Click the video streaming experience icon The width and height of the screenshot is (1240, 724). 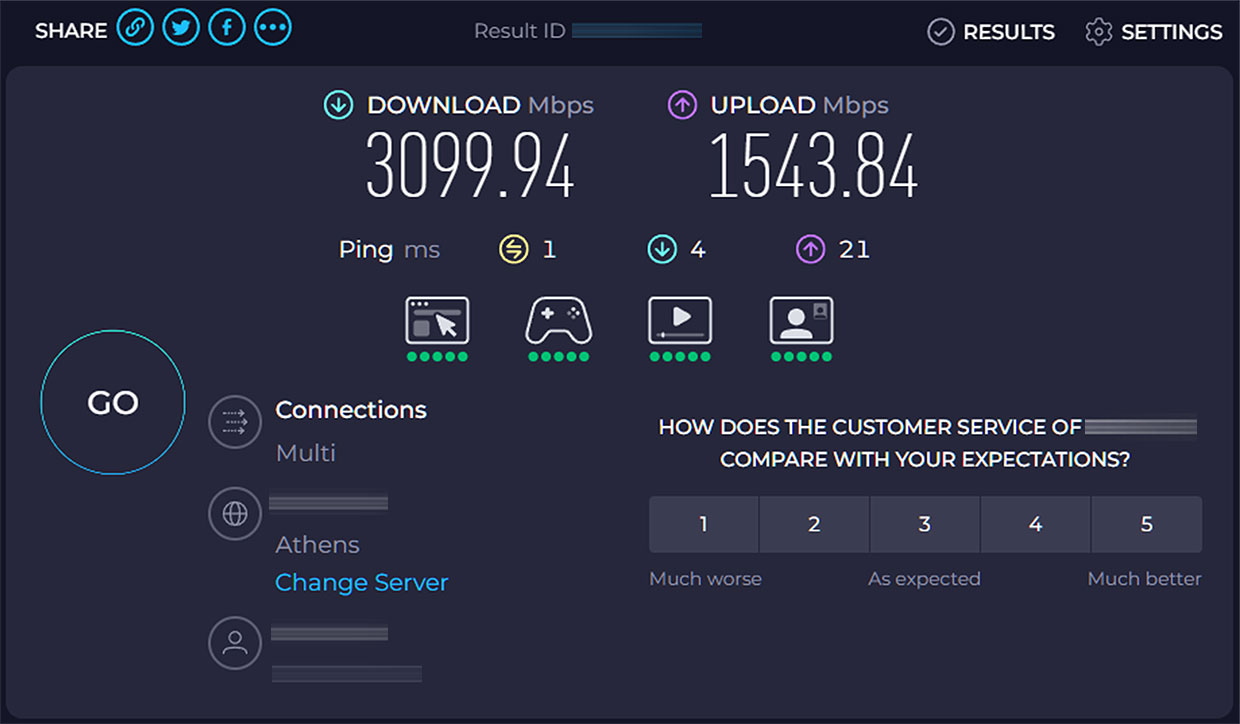680,322
